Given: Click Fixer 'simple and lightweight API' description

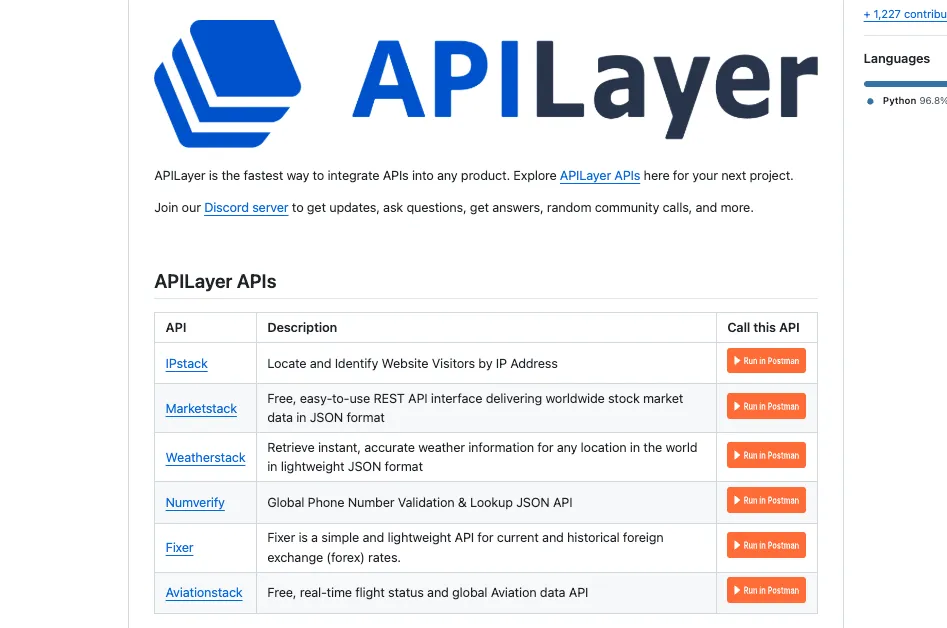Looking at the screenshot, I should (x=466, y=548).
